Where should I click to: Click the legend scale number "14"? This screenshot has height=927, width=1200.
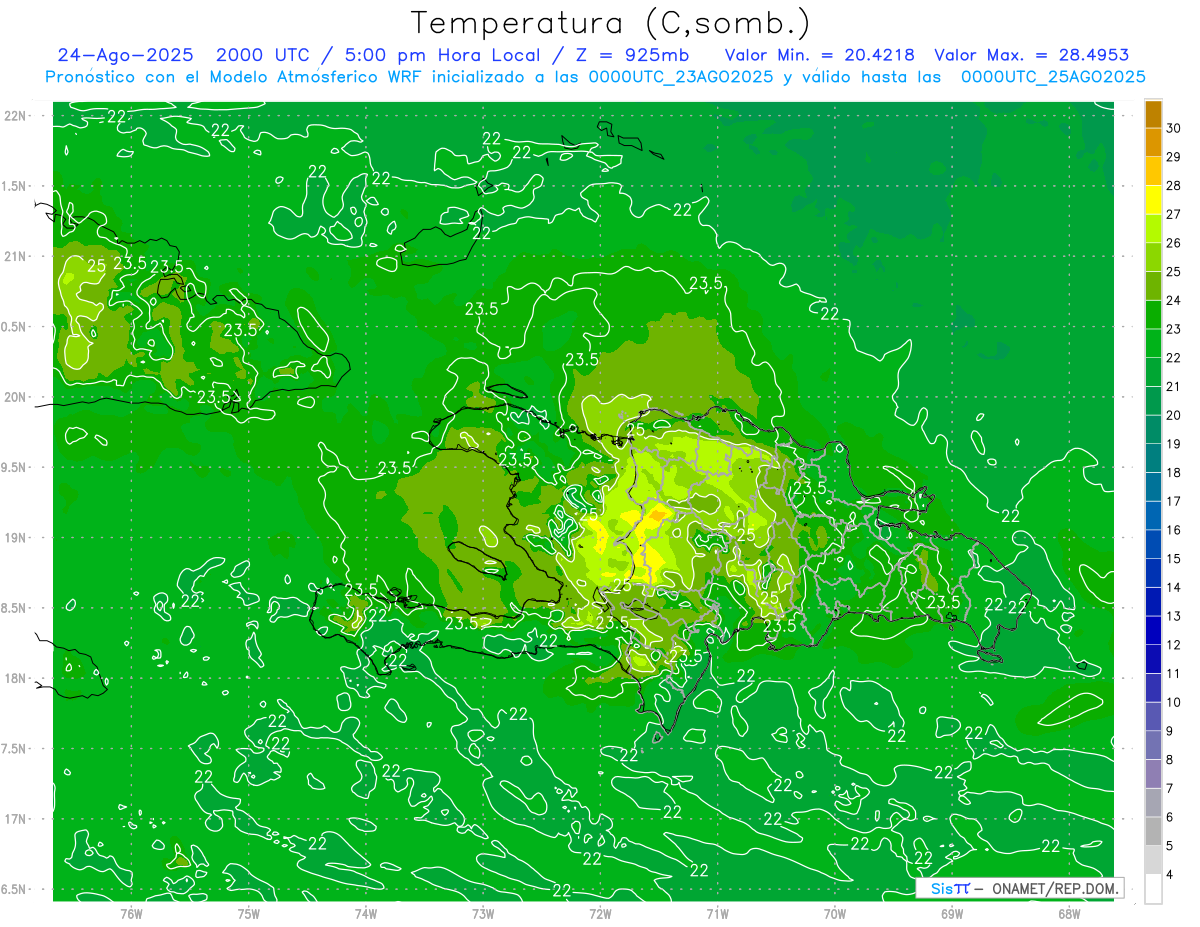(1173, 587)
